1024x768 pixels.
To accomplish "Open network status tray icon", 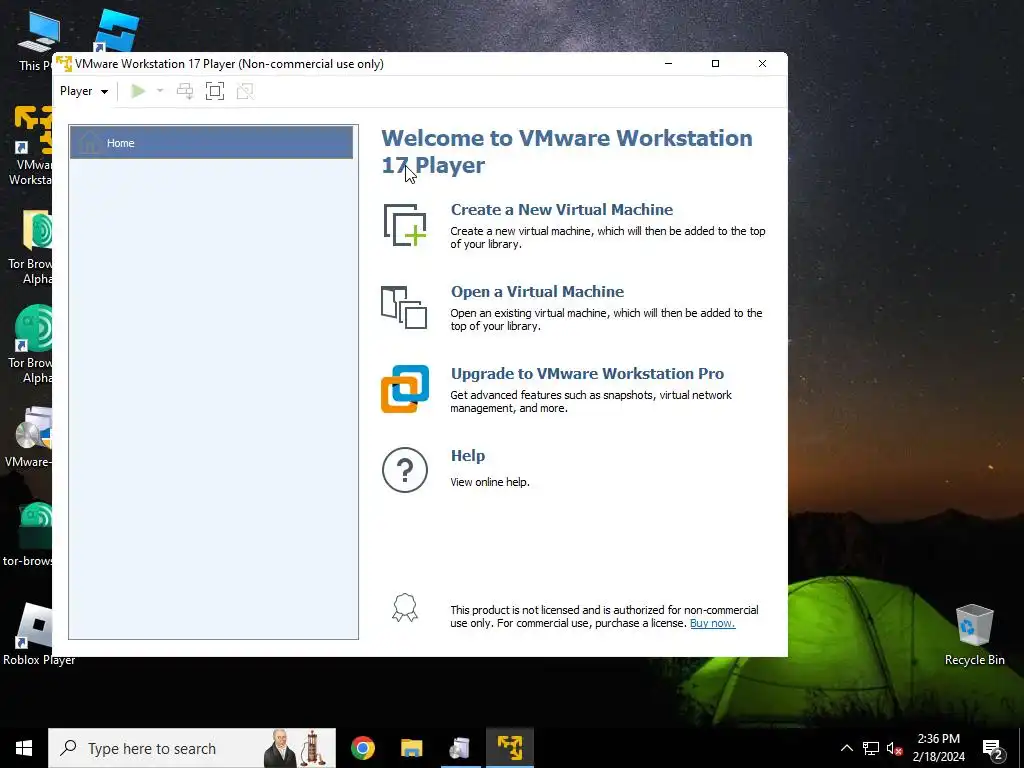I will (x=871, y=748).
